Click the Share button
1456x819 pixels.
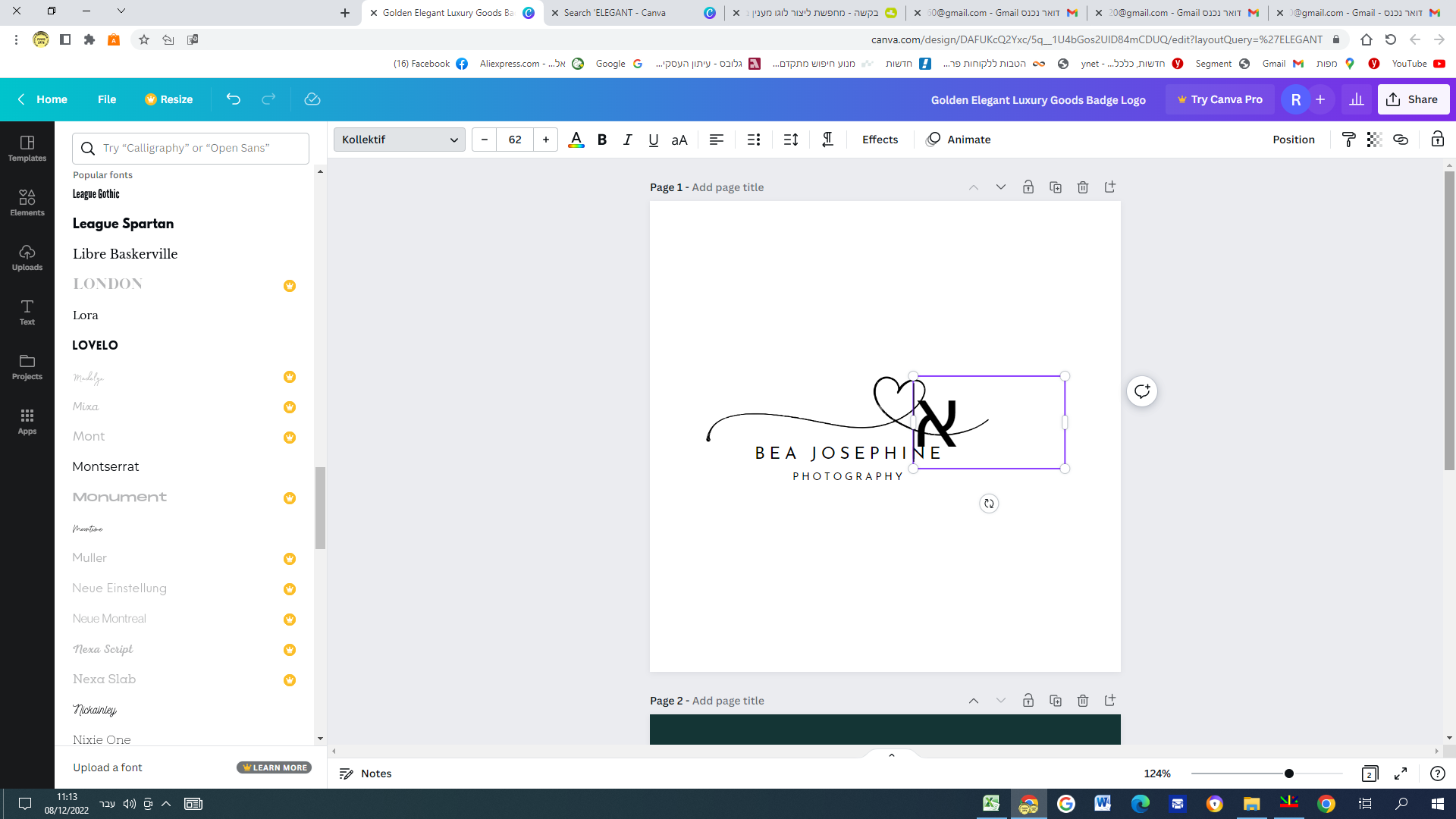(1413, 99)
